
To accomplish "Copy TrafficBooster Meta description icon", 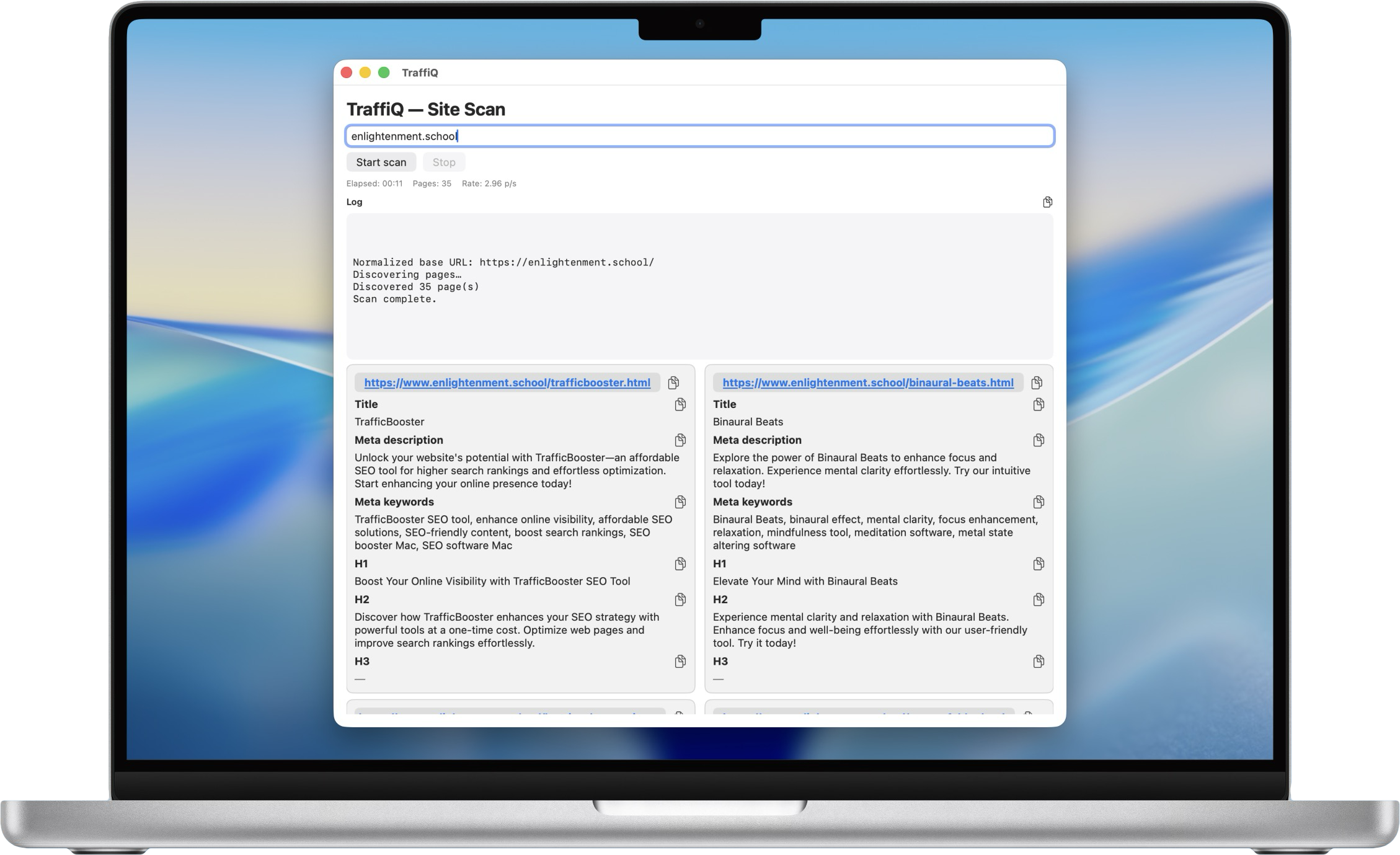I will pos(680,440).
